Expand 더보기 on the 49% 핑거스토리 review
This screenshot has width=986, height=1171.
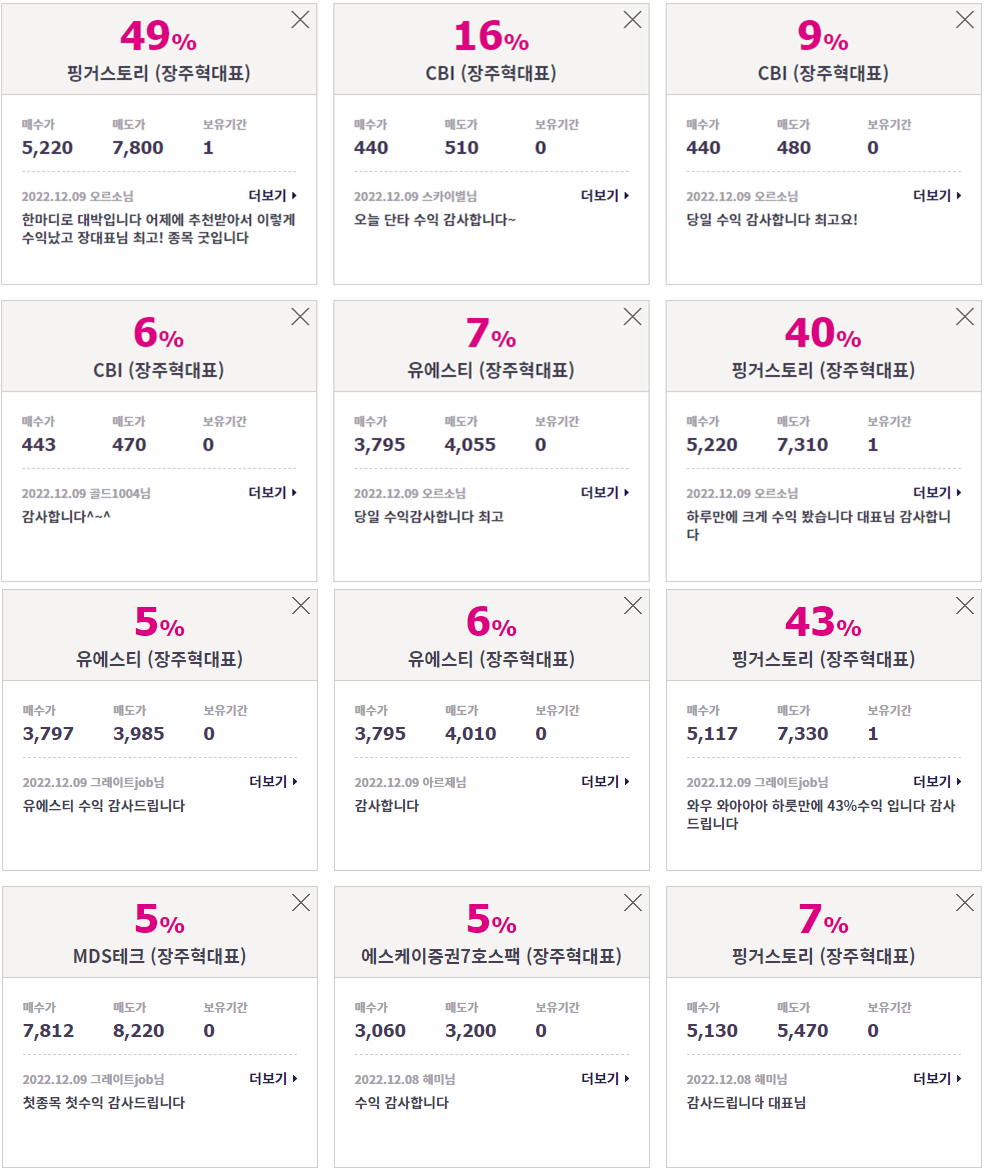(x=273, y=196)
